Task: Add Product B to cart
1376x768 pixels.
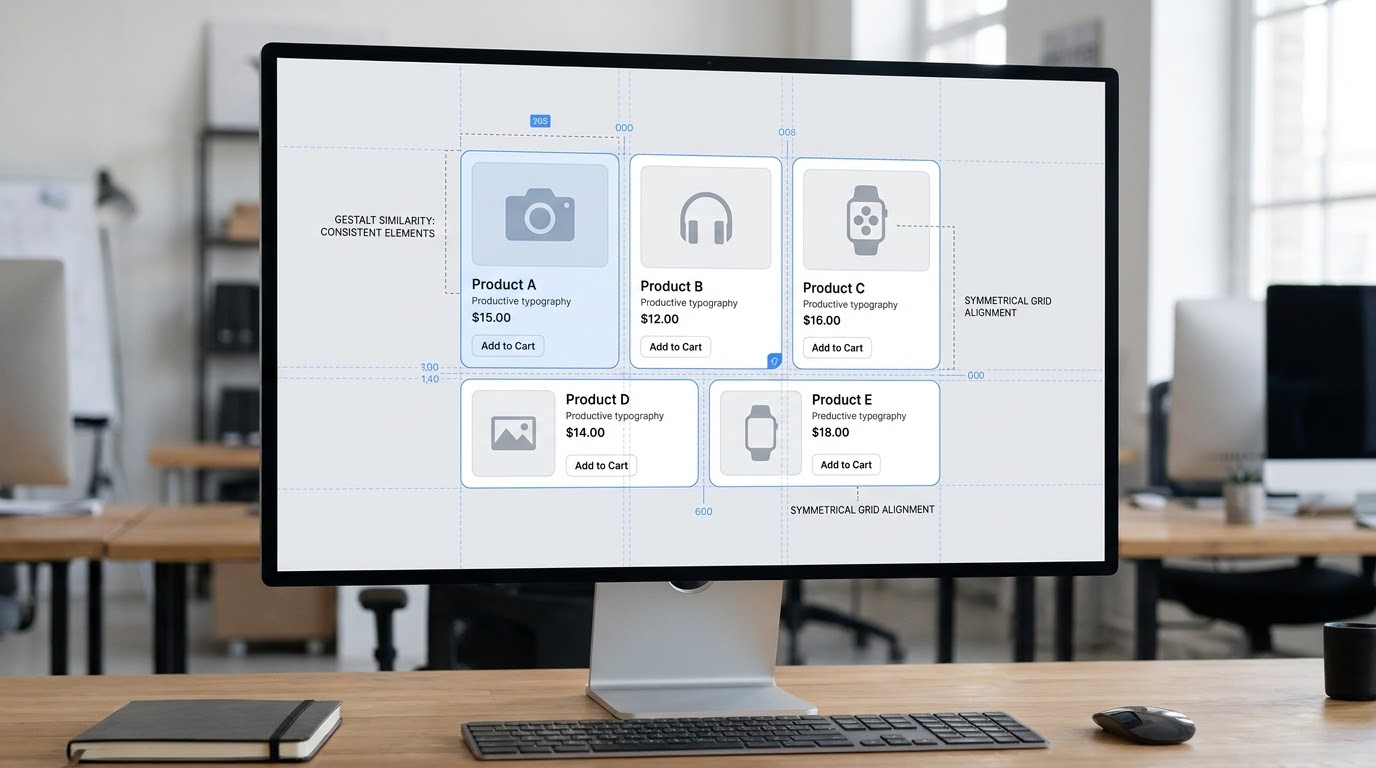Action: [x=676, y=347]
